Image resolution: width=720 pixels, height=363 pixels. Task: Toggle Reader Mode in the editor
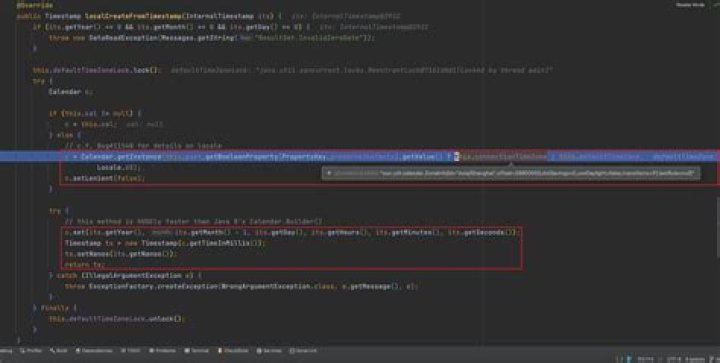tap(690, 5)
